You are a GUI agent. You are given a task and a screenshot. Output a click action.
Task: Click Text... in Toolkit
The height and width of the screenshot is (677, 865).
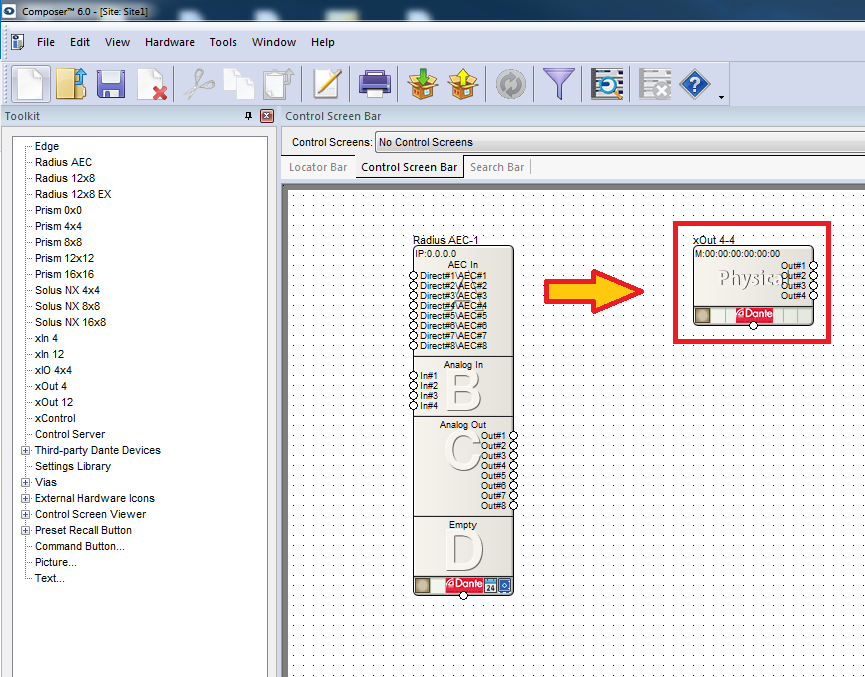(50, 578)
